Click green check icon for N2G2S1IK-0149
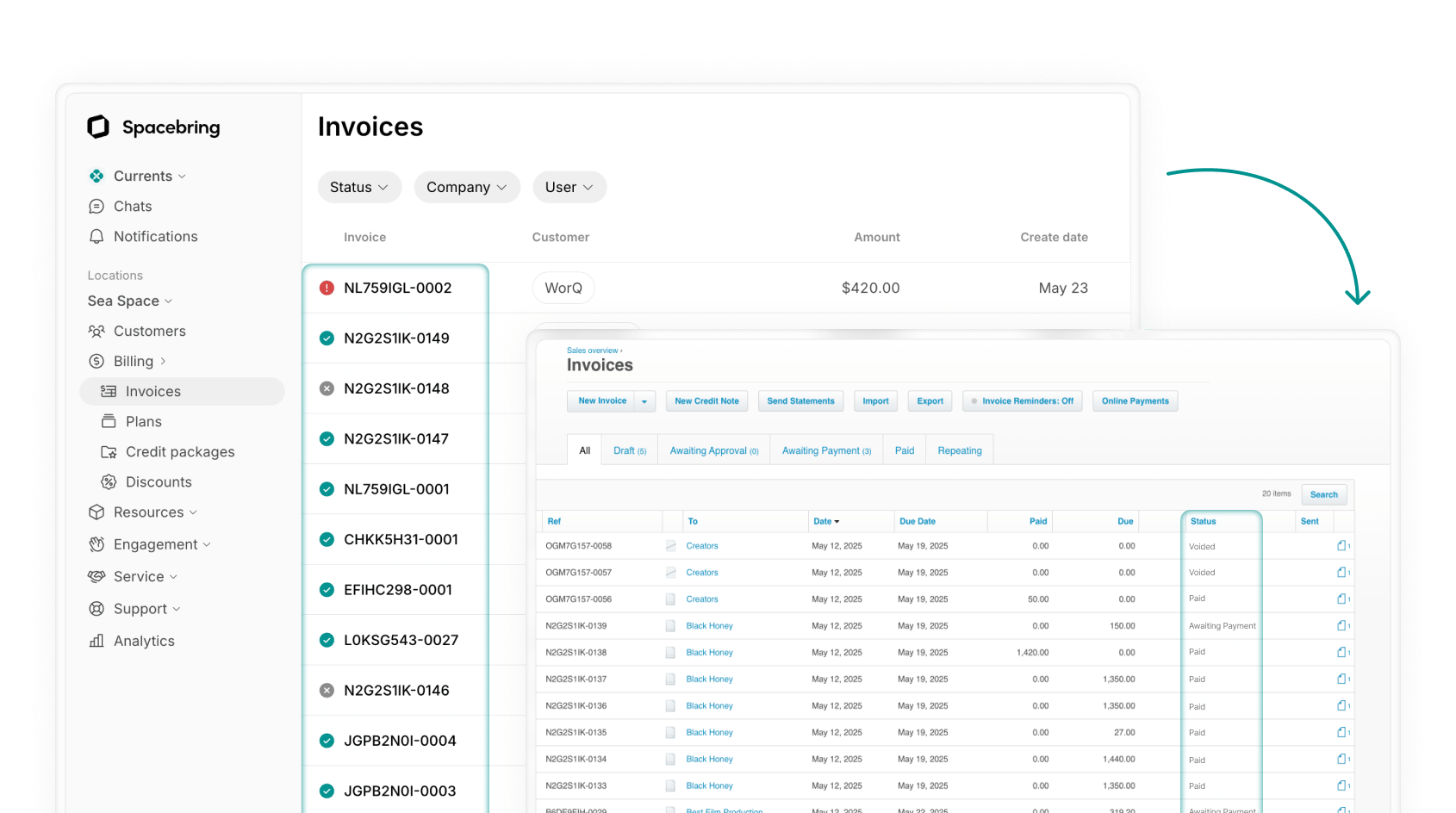 (x=327, y=338)
